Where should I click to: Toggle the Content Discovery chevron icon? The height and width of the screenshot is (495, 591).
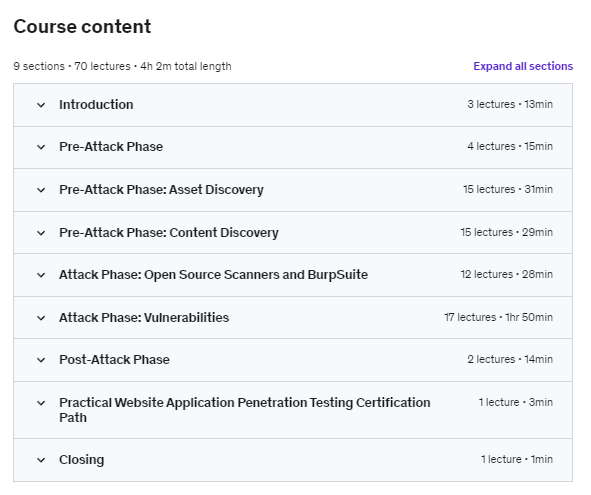coord(41,233)
